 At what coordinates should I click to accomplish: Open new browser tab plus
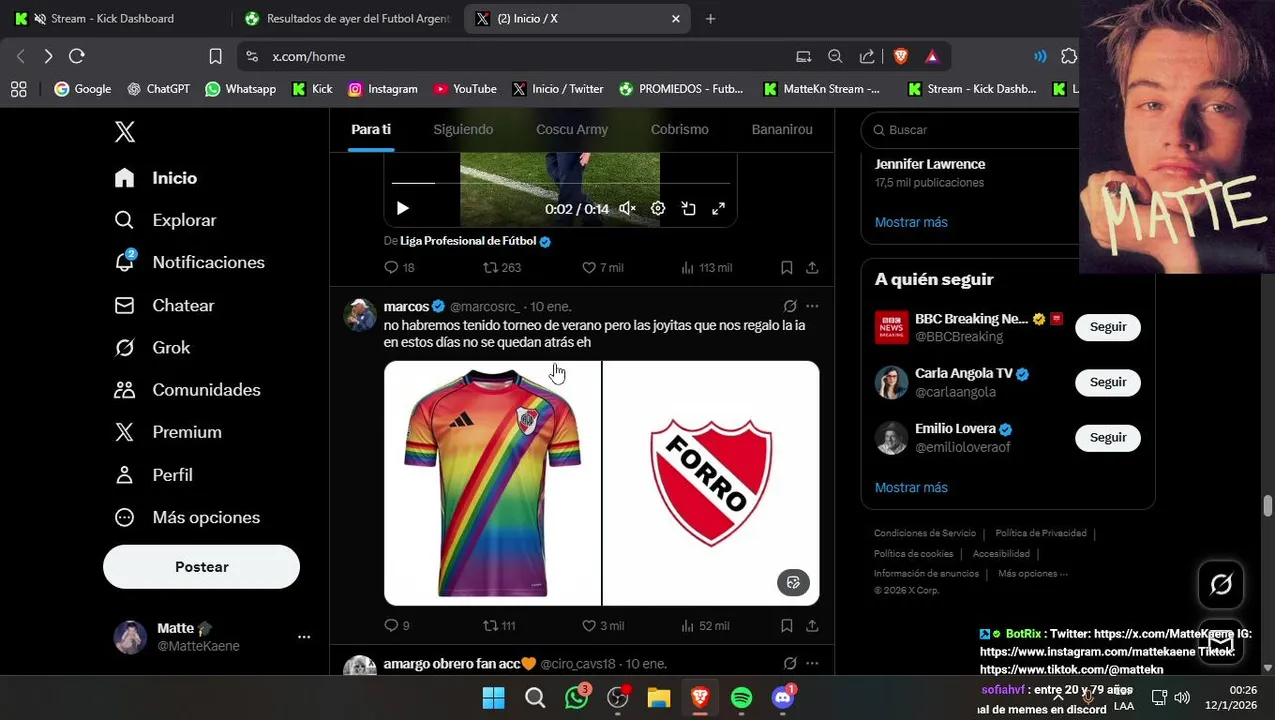tap(711, 18)
